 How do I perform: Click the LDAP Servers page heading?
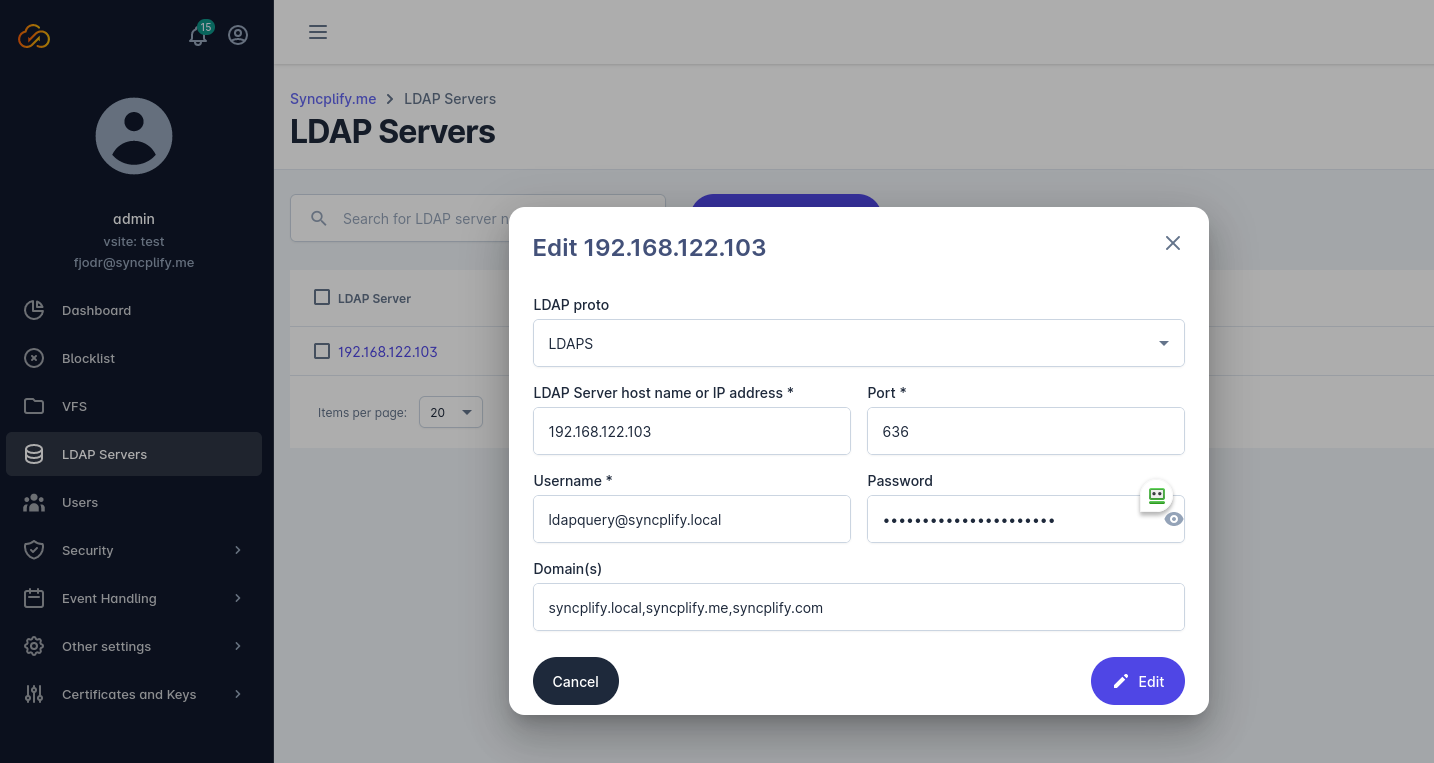point(393,132)
